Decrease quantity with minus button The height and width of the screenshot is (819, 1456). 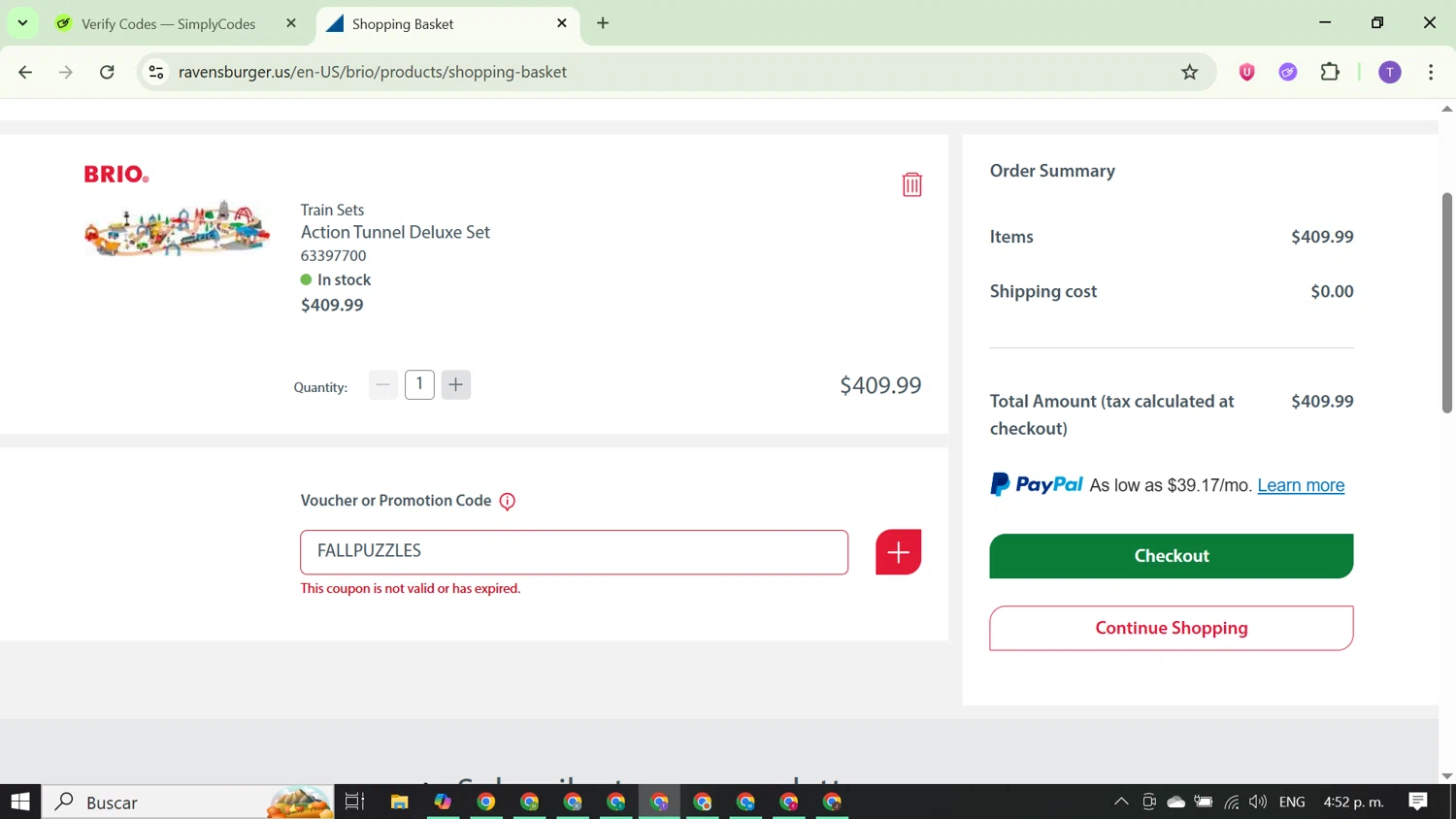pos(383,385)
